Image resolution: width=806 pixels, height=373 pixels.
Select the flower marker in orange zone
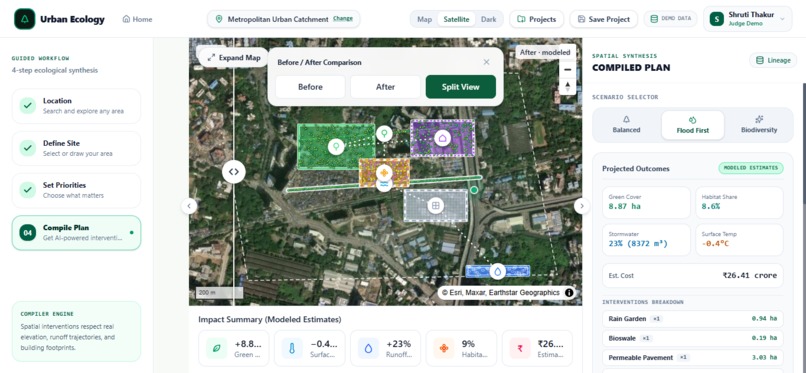383,172
